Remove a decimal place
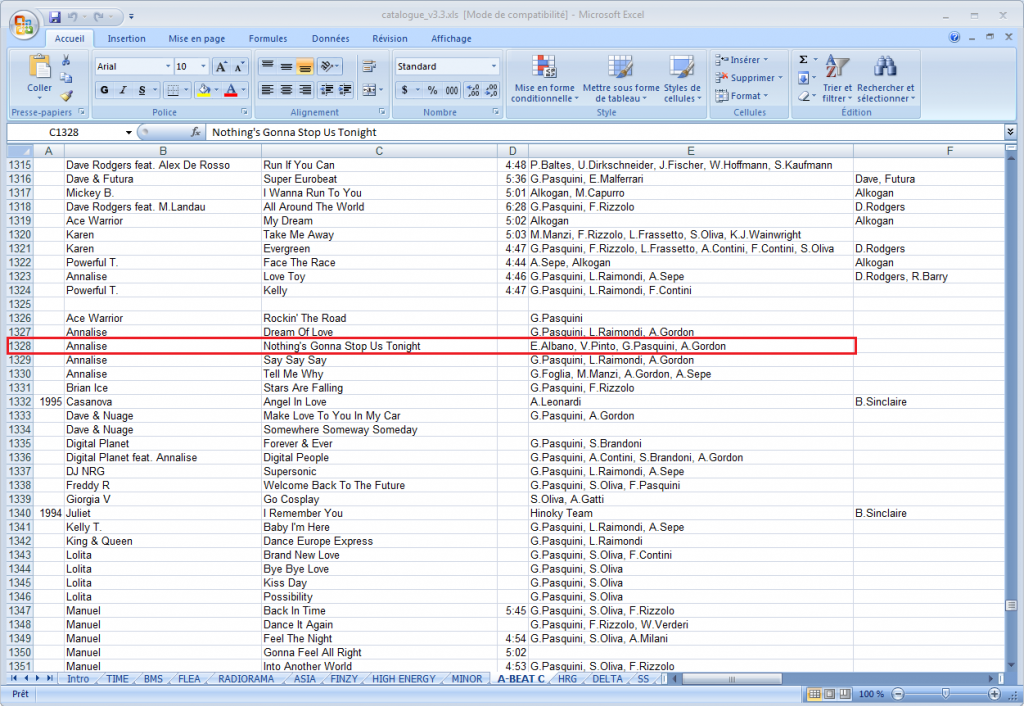Viewport: 1024px width, 706px height. (x=492, y=90)
